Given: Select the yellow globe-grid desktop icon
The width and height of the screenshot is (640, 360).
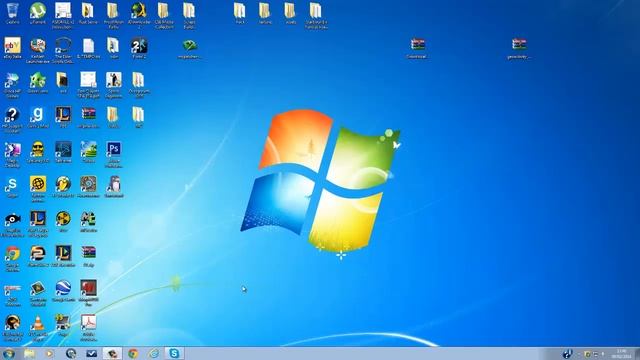Looking at the screenshot, I should click(x=38, y=185).
